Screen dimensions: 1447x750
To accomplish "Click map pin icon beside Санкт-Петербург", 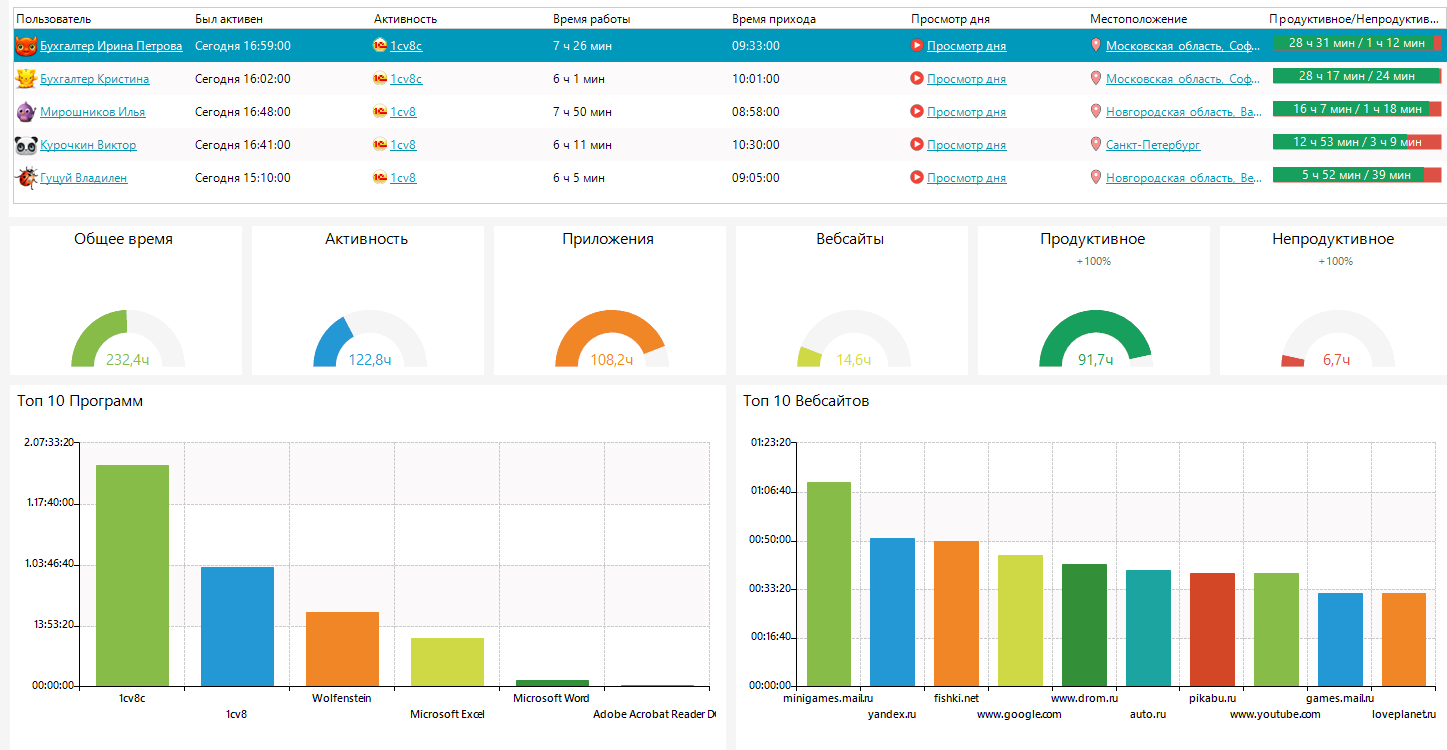I will [x=1096, y=145].
